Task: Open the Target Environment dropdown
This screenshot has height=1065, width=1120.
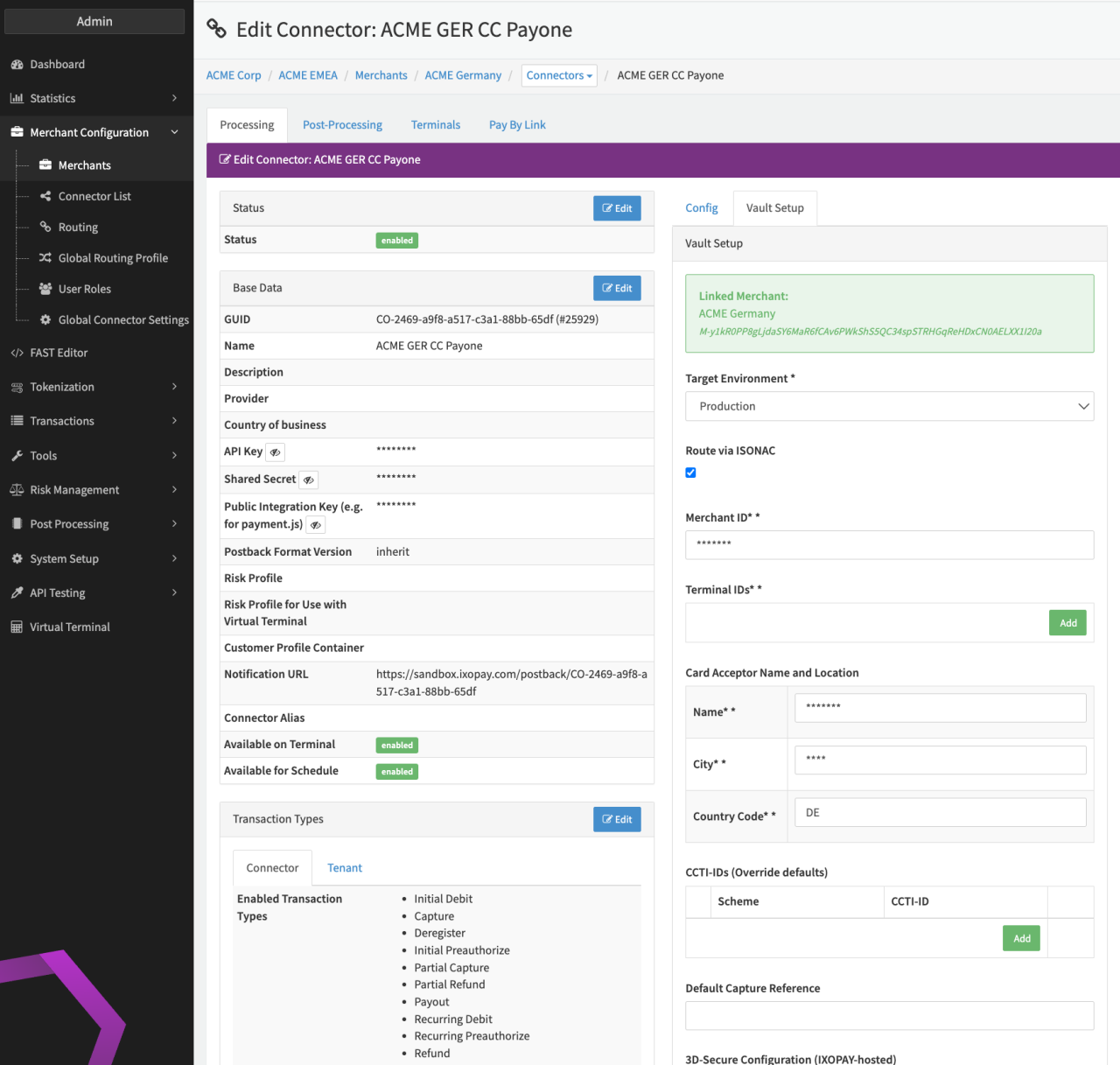Action: pyautogui.click(x=889, y=406)
